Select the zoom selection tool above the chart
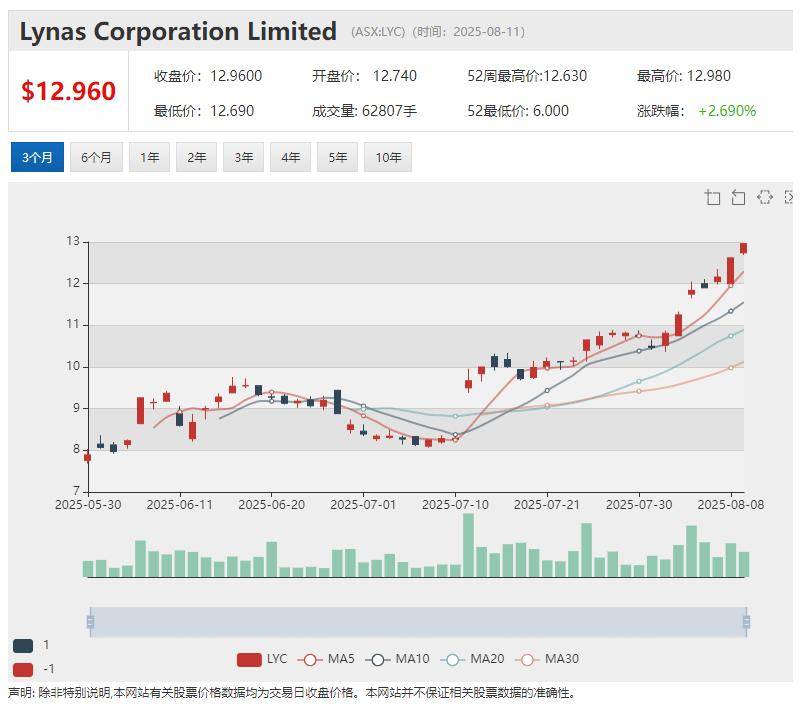This screenshot has height=707, width=807. pos(713,197)
